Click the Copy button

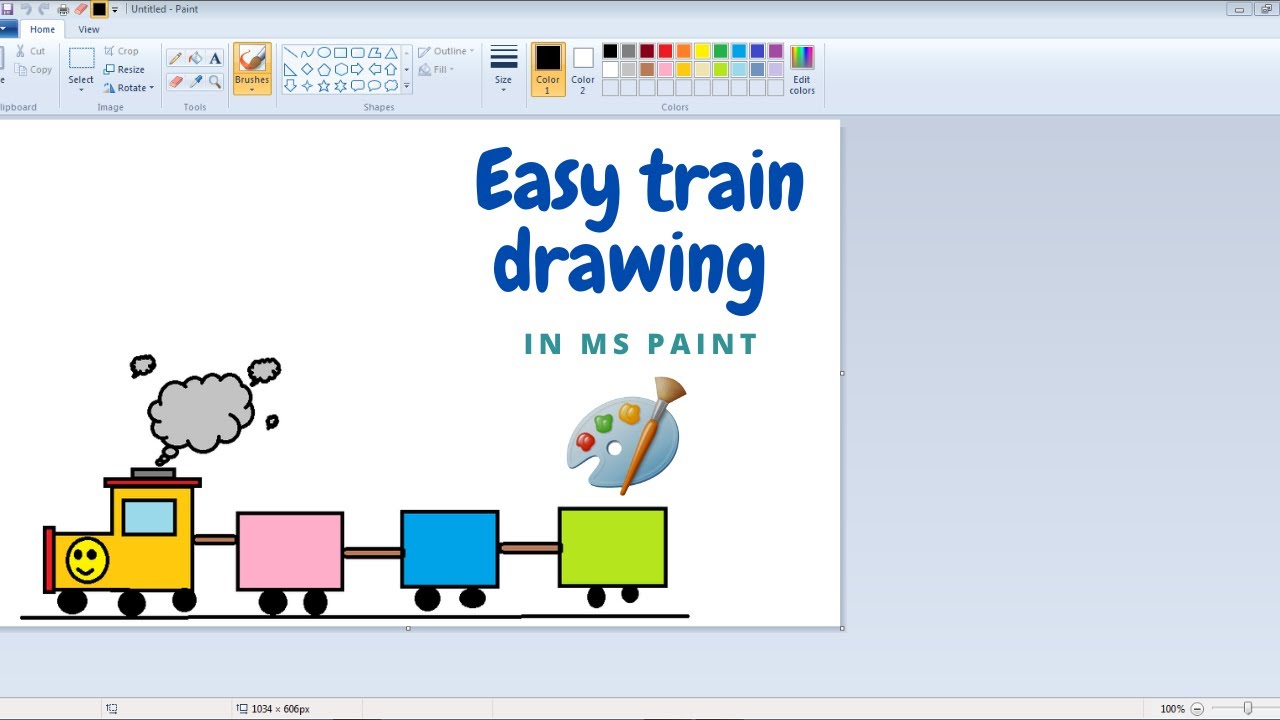(x=33, y=70)
